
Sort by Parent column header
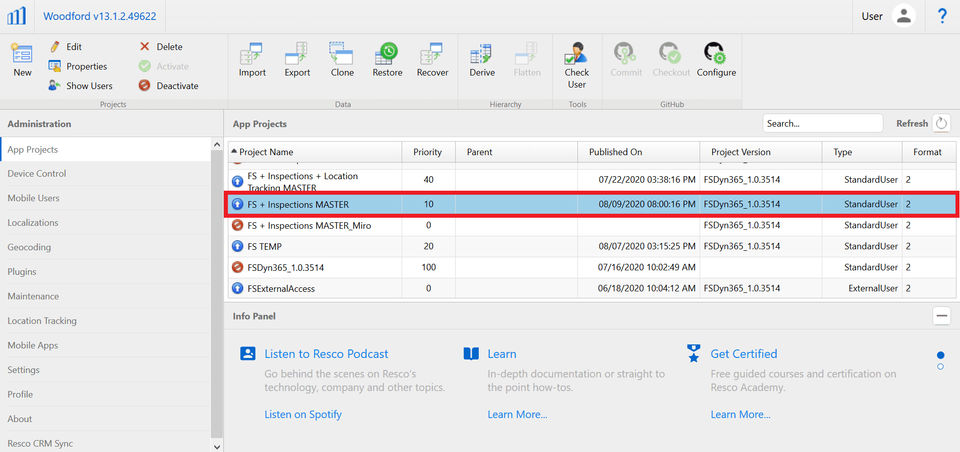pyautogui.click(x=517, y=152)
